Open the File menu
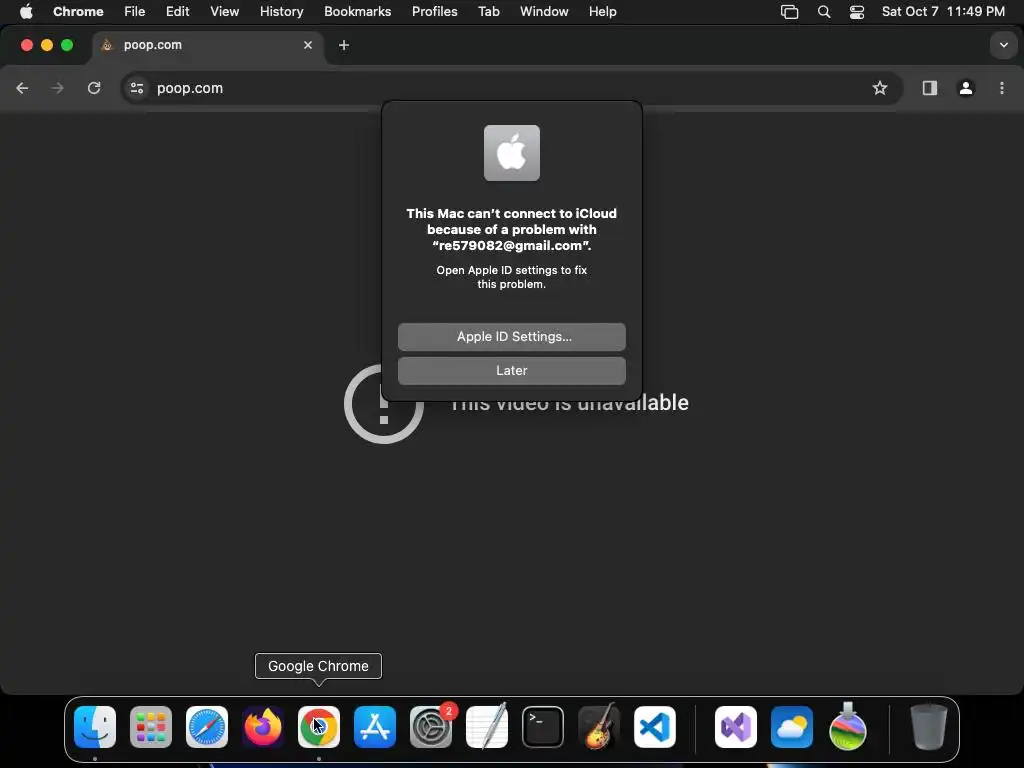Image resolution: width=1024 pixels, height=768 pixels. (x=135, y=12)
